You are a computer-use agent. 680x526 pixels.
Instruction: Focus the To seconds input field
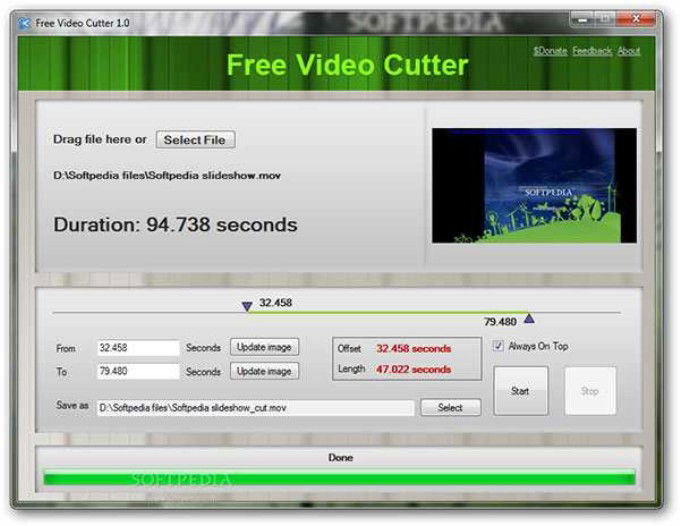[138, 371]
